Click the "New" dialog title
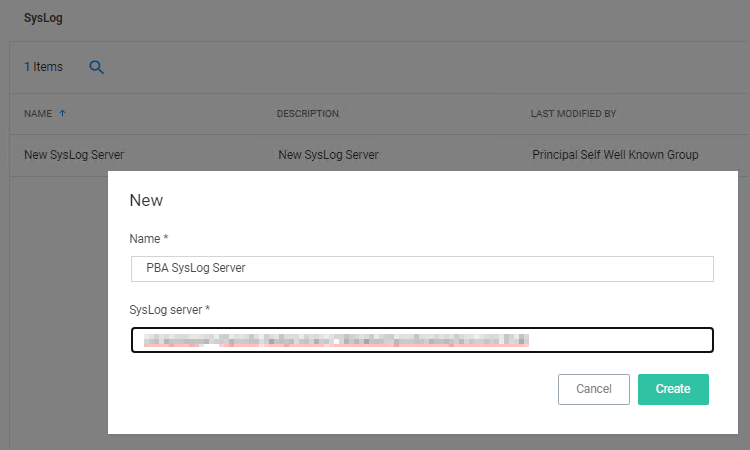The width and height of the screenshot is (750, 450). click(146, 200)
